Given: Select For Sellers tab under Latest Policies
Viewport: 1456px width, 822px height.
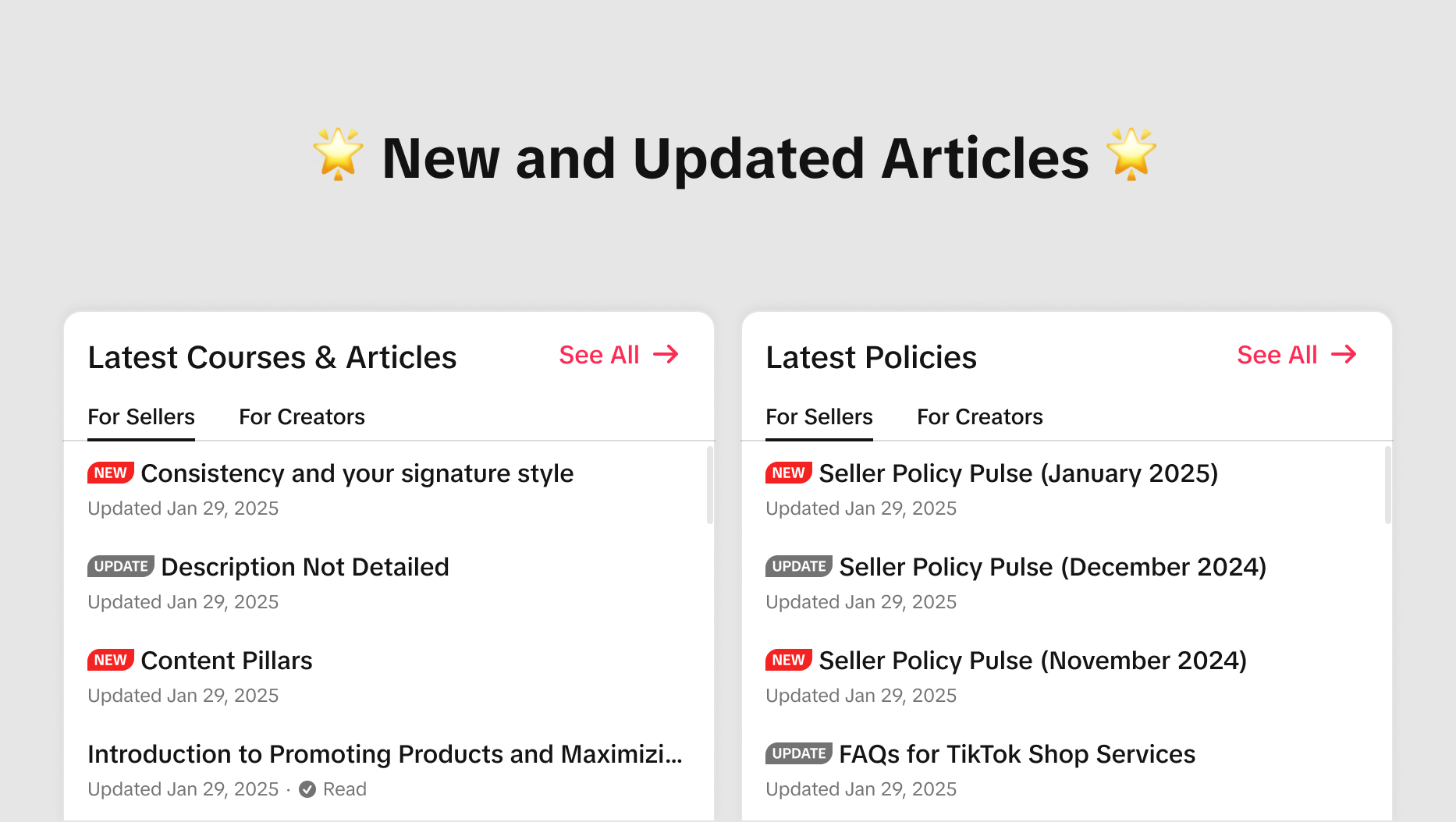Looking at the screenshot, I should [x=819, y=417].
